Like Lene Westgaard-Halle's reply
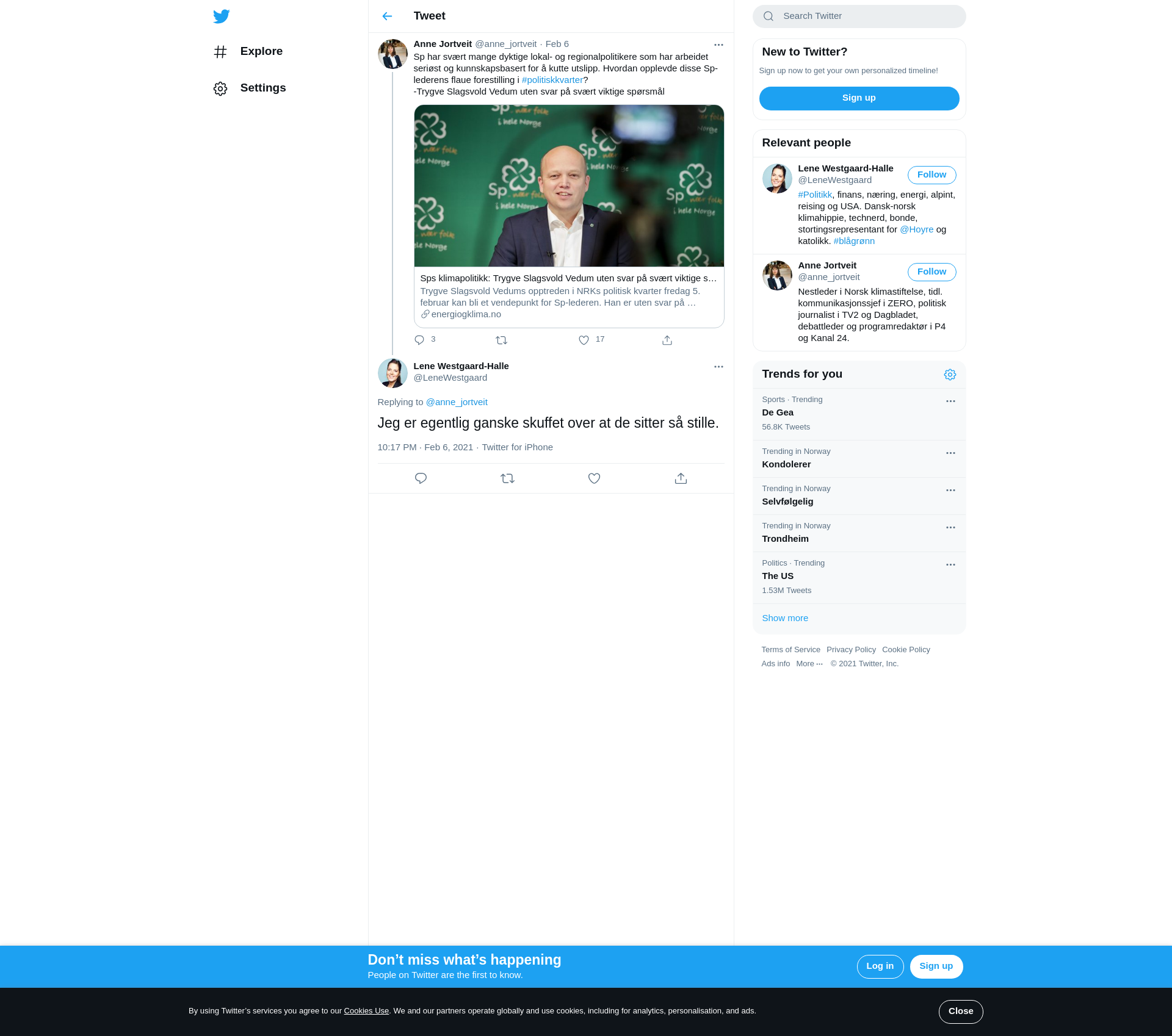1172x1036 pixels. (x=594, y=478)
